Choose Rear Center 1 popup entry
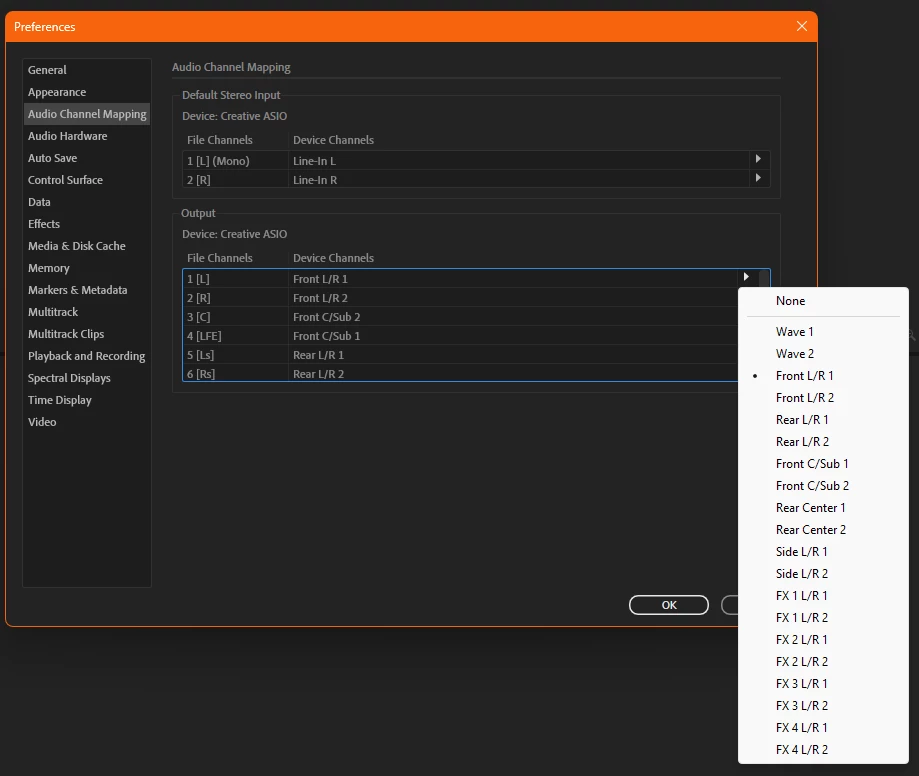 823,508
